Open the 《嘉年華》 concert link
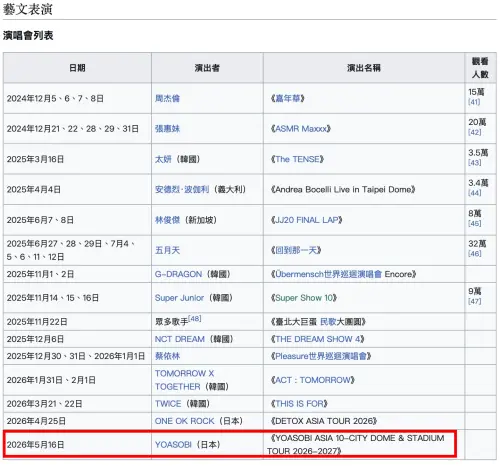 point(288,98)
